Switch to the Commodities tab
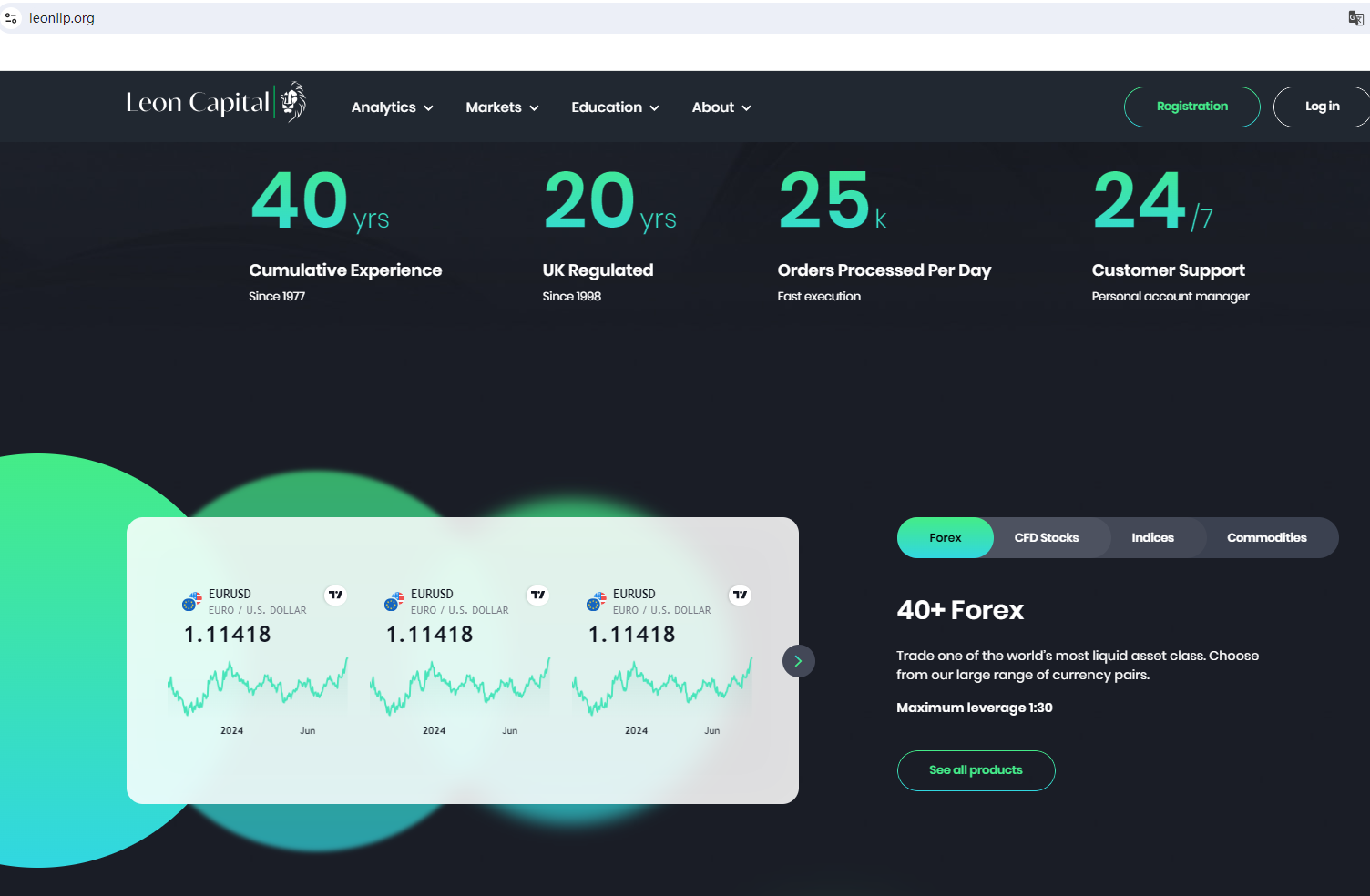Viewport: 1370px width, 896px height. (x=1266, y=538)
